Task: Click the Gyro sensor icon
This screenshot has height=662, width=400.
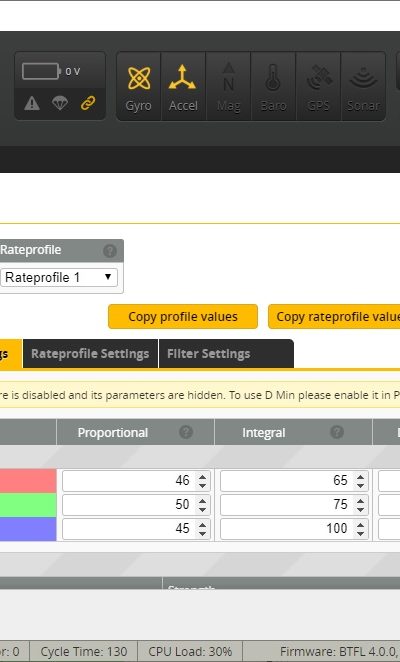Action: click(x=139, y=87)
